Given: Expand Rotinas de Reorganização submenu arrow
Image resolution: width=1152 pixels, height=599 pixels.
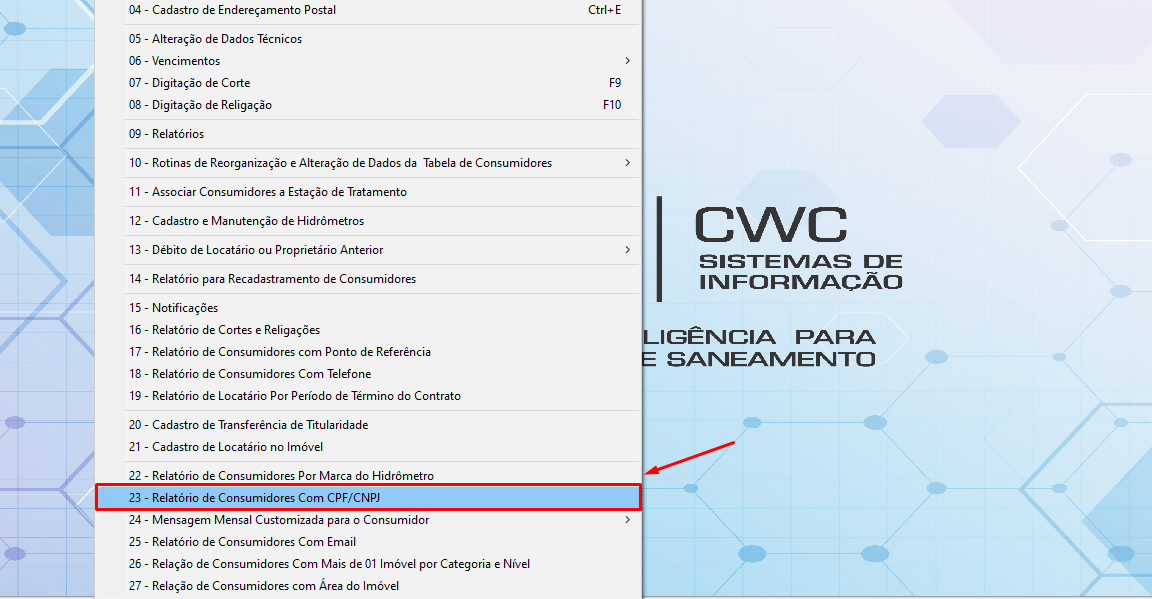Looking at the screenshot, I should (x=627, y=163).
